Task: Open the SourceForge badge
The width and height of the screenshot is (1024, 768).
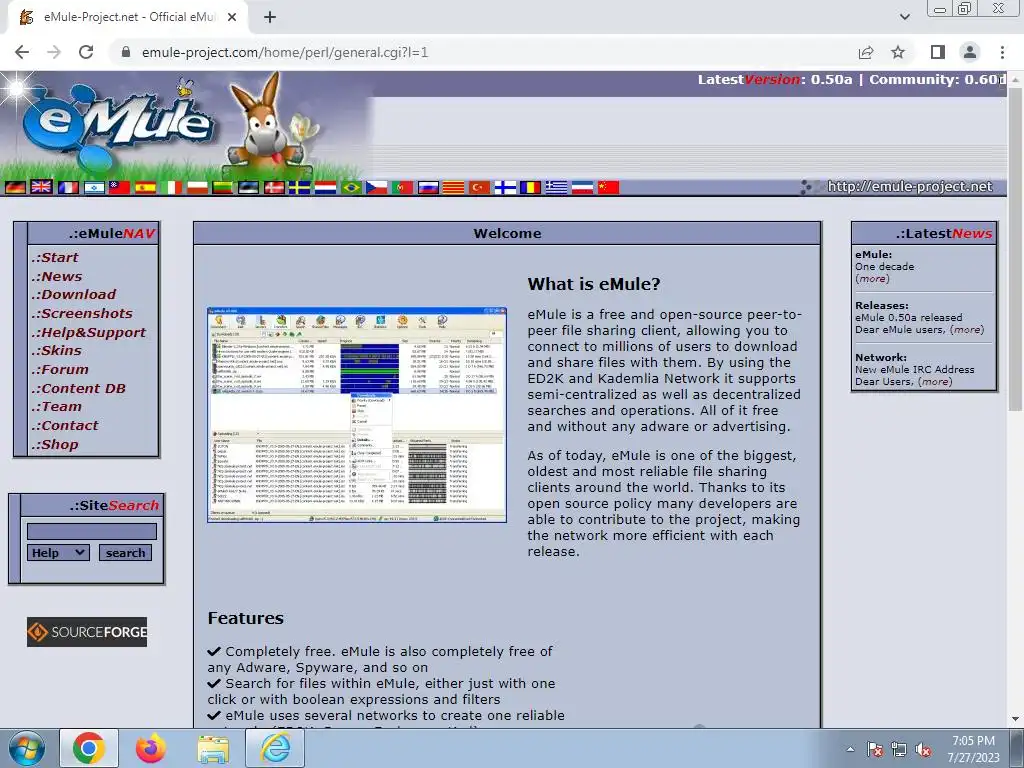Action: point(87,632)
